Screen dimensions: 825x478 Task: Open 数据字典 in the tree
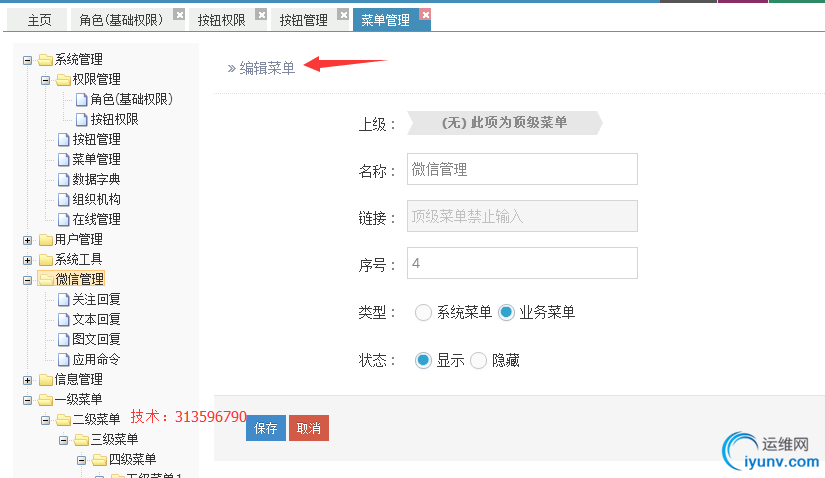pyautogui.click(x=96, y=180)
